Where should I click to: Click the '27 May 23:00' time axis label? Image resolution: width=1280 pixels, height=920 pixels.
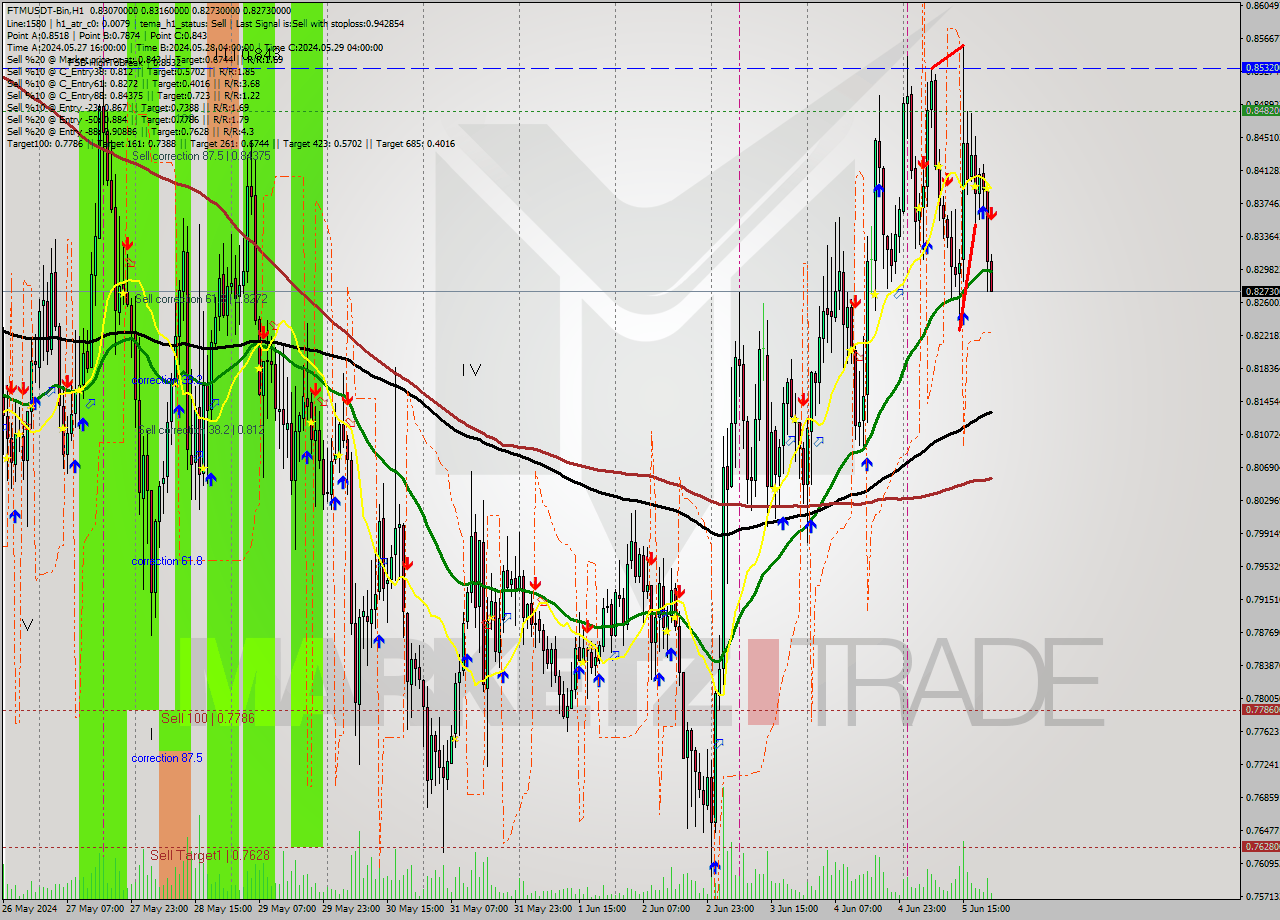[159, 909]
